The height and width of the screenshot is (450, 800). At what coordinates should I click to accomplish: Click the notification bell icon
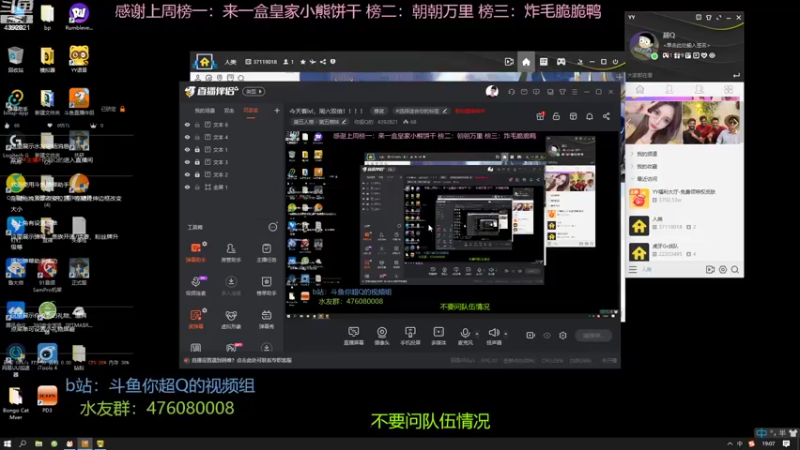click(589, 116)
